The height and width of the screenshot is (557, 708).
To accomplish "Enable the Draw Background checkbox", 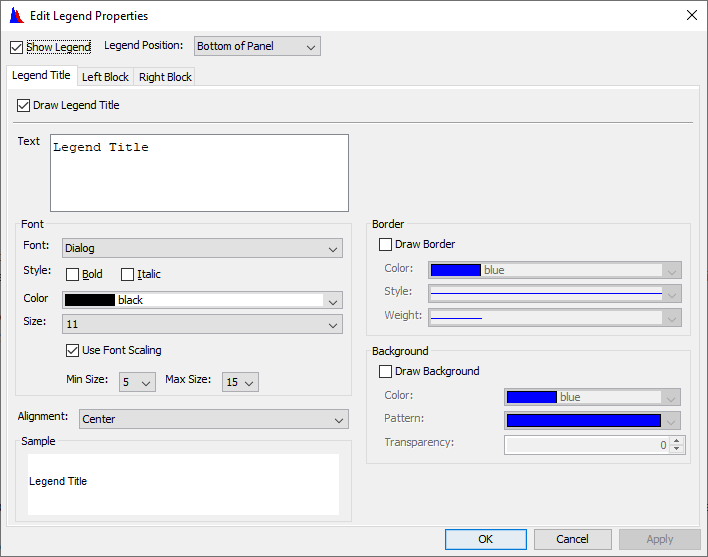I will pyautogui.click(x=385, y=371).
